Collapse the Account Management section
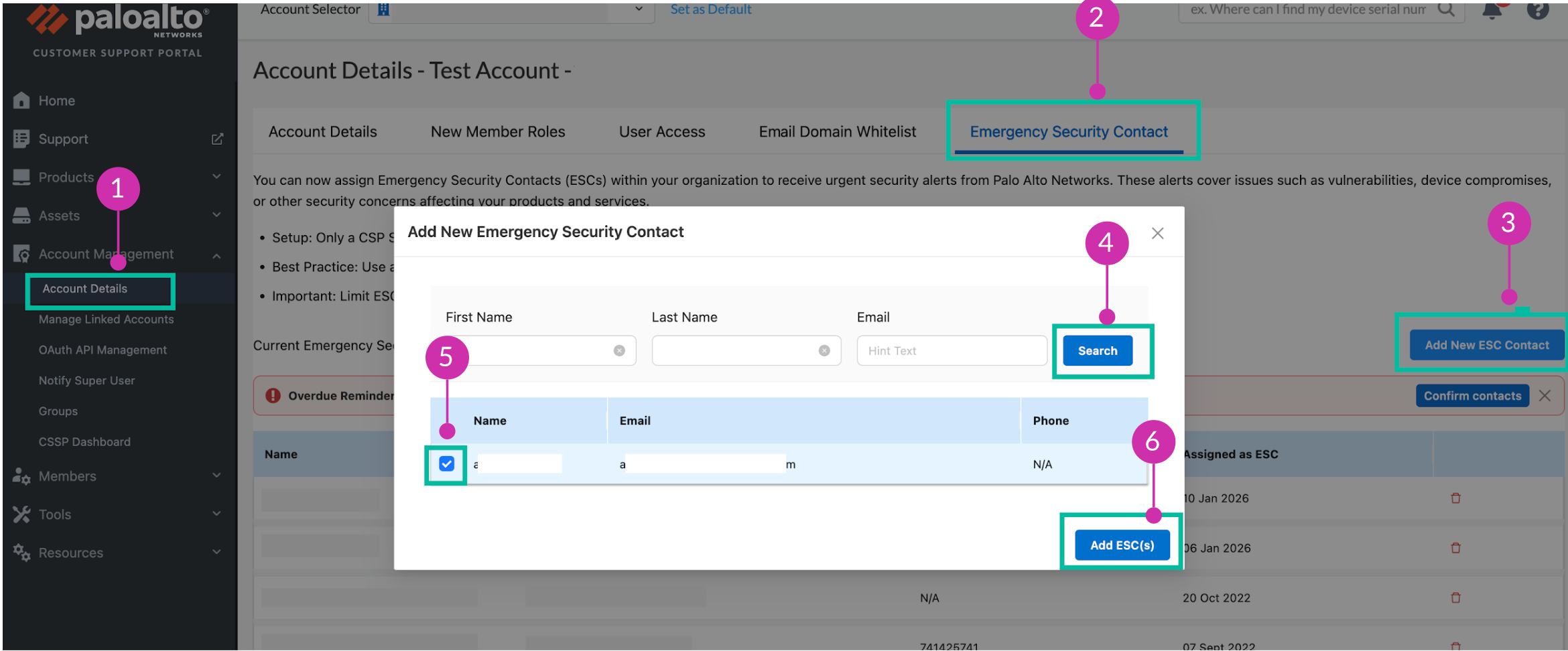Viewport: 1568px width, 651px height. [x=216, y=255]
